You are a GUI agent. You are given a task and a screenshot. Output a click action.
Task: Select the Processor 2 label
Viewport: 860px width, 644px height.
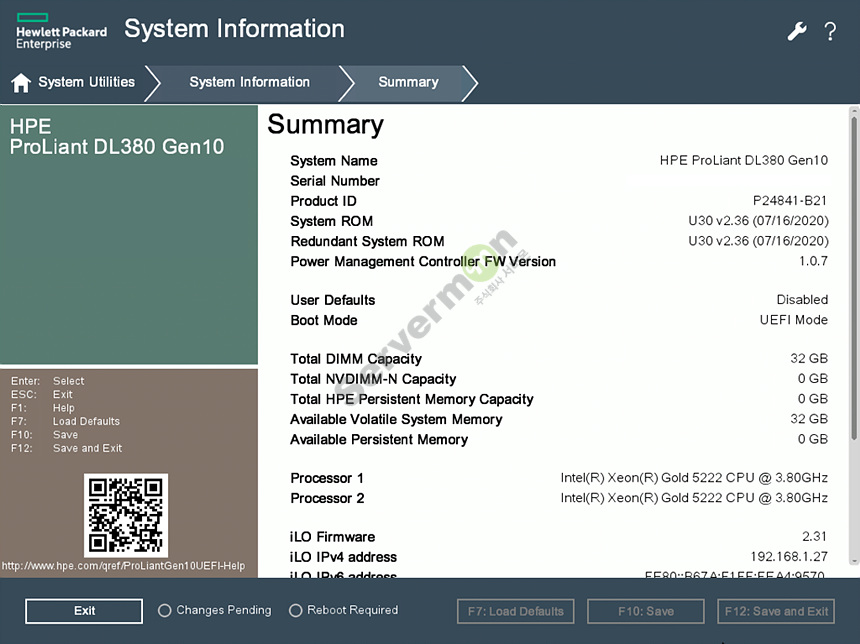click(327, 499)
